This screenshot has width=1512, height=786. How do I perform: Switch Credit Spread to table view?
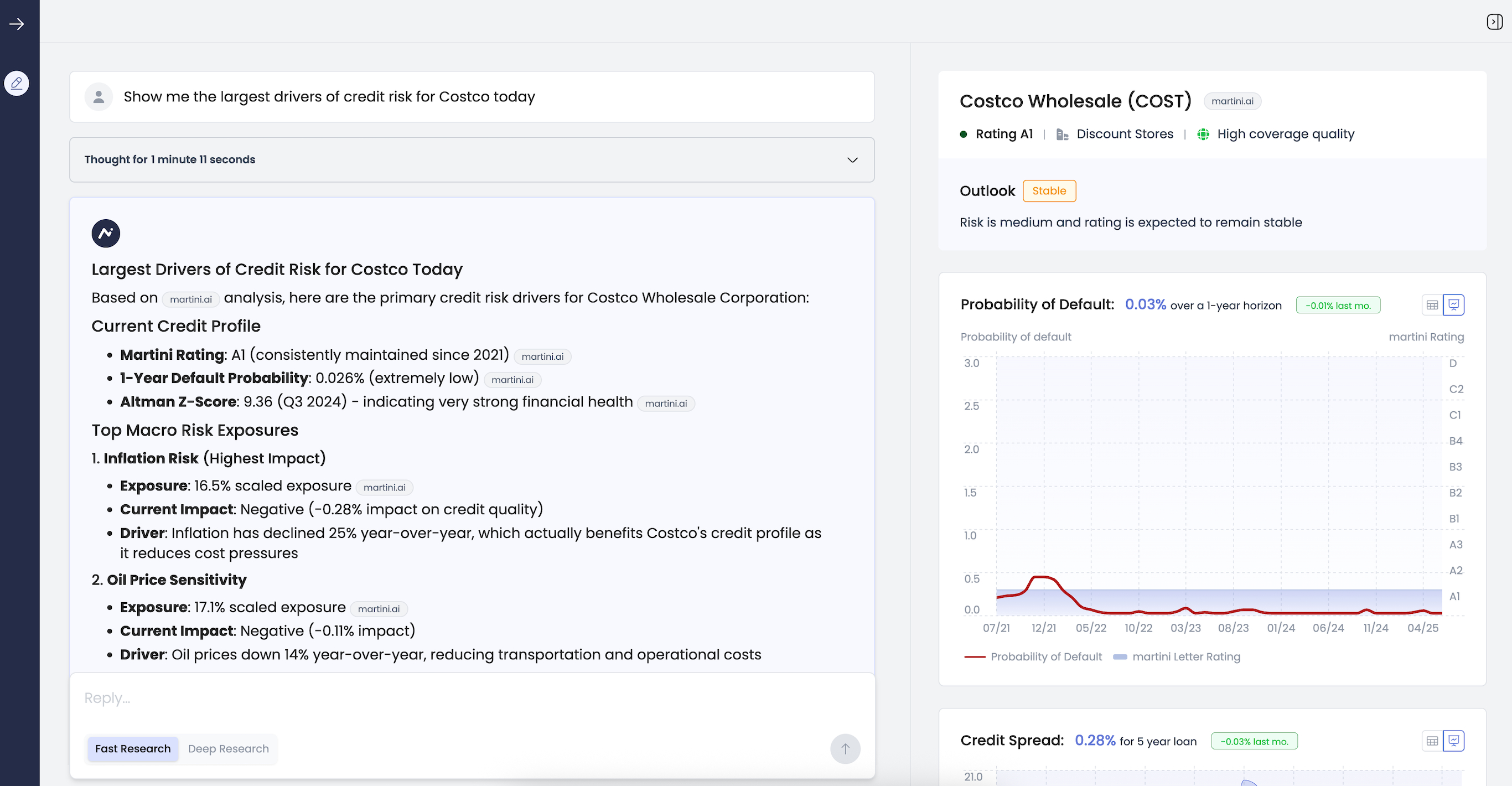[1432, 741]
